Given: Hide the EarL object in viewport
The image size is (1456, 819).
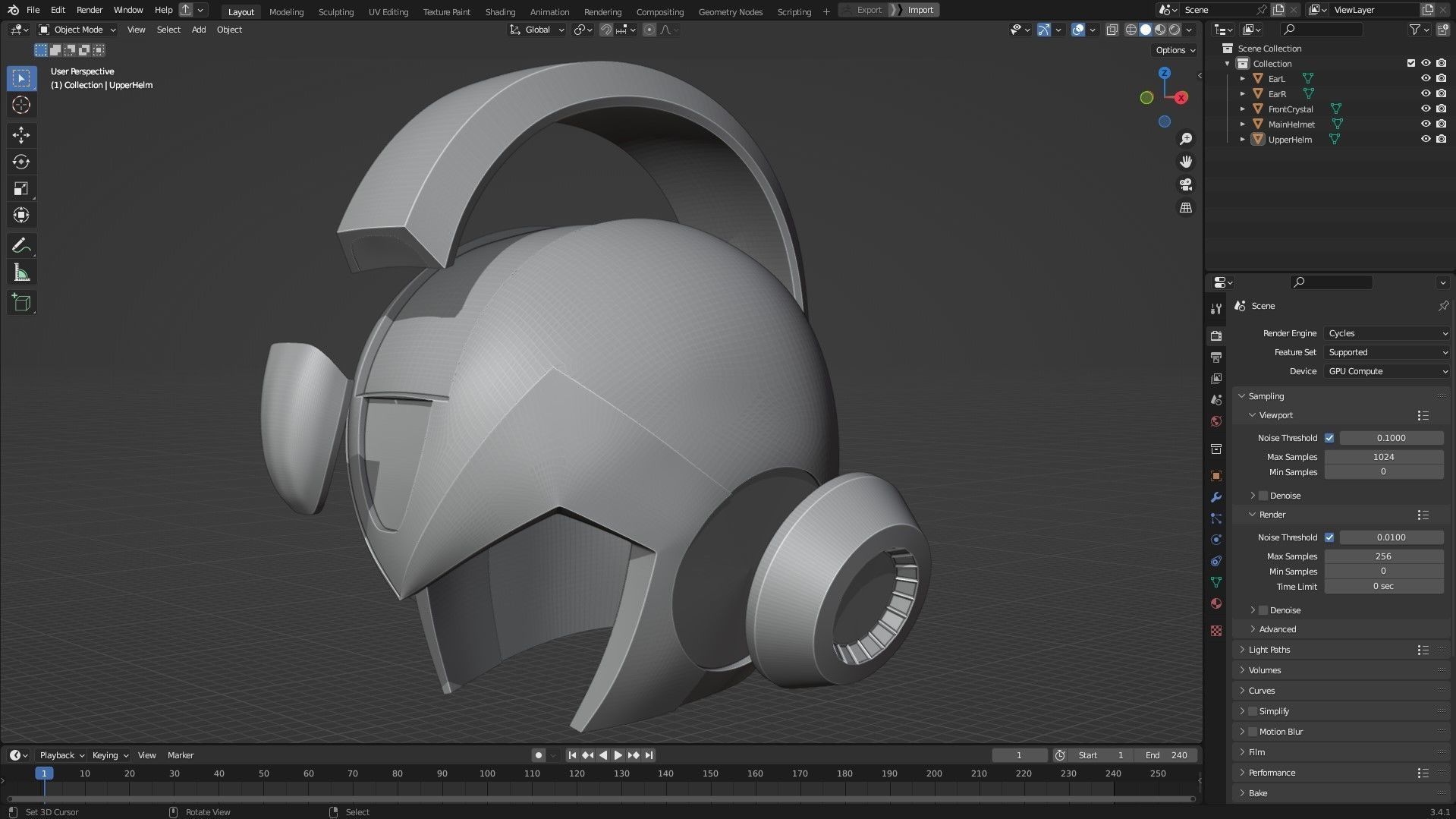Looking at the screenshot, I should click(x=1426, y=78).
